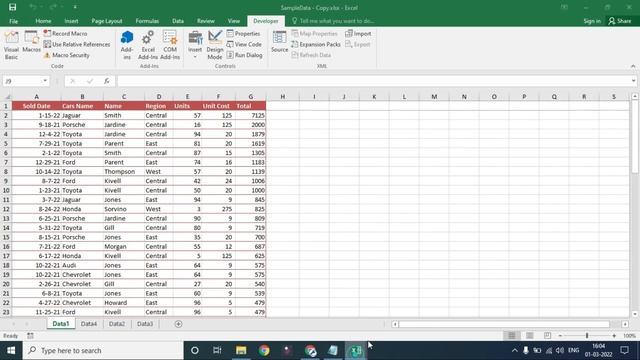
Task: Open the Formulas tab
Action: [x=147, y=21]
